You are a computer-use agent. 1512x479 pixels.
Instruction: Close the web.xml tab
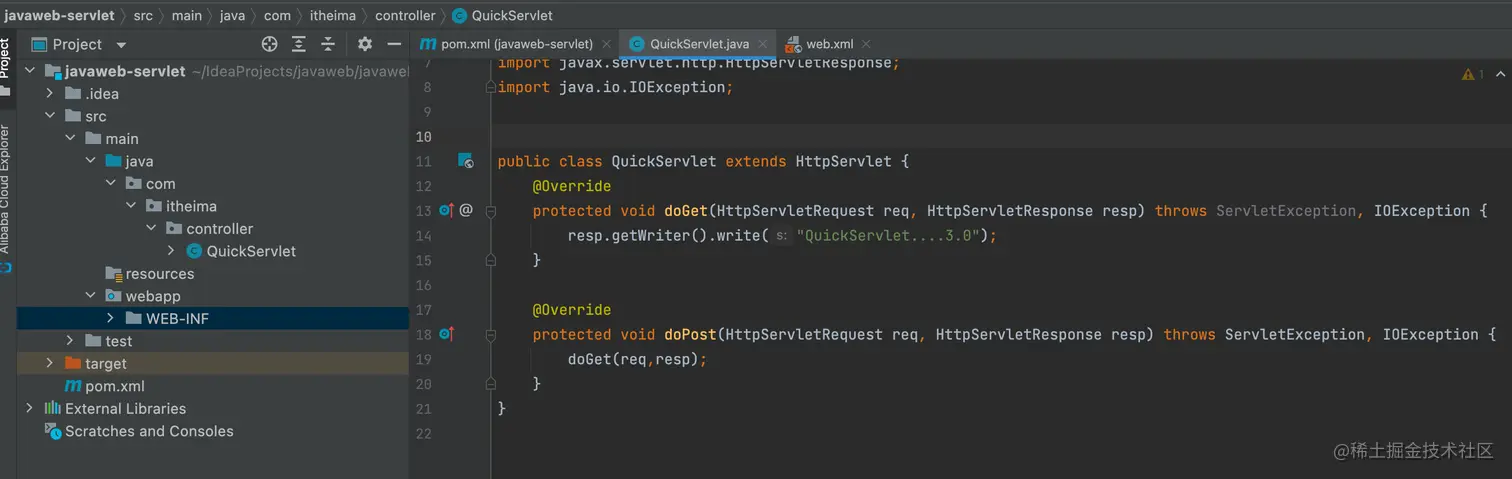coord(866,44)
